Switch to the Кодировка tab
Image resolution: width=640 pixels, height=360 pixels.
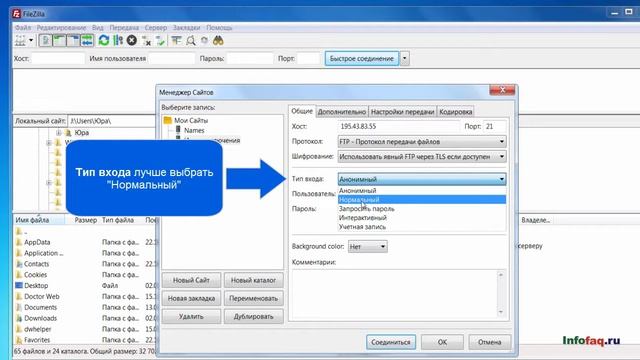(456, 111)
